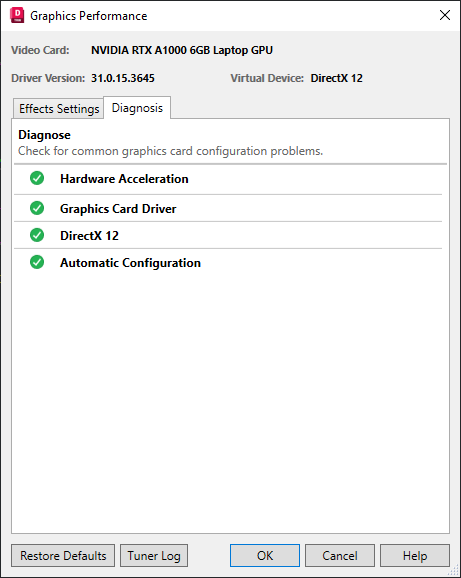Click the Automatic Configuration green check icon
The width and height of the screenshot is (461, 578).
pyautogui.click(x=37, y=262)
